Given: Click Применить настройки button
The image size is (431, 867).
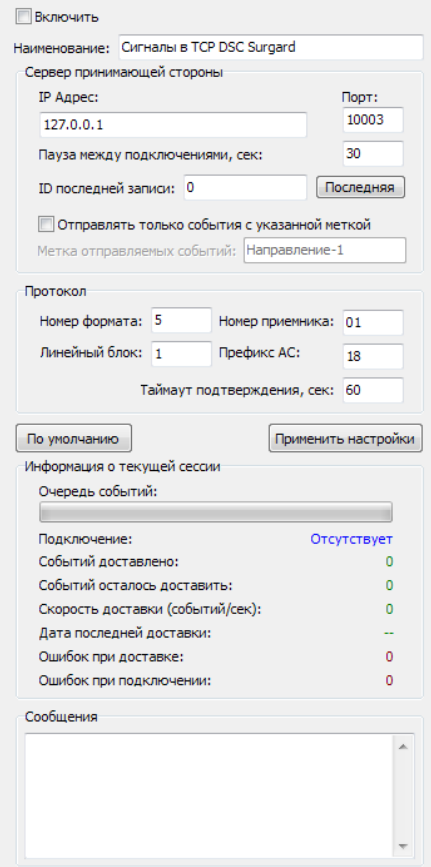Looking at the screenshot, I should [x=346, y=438].
